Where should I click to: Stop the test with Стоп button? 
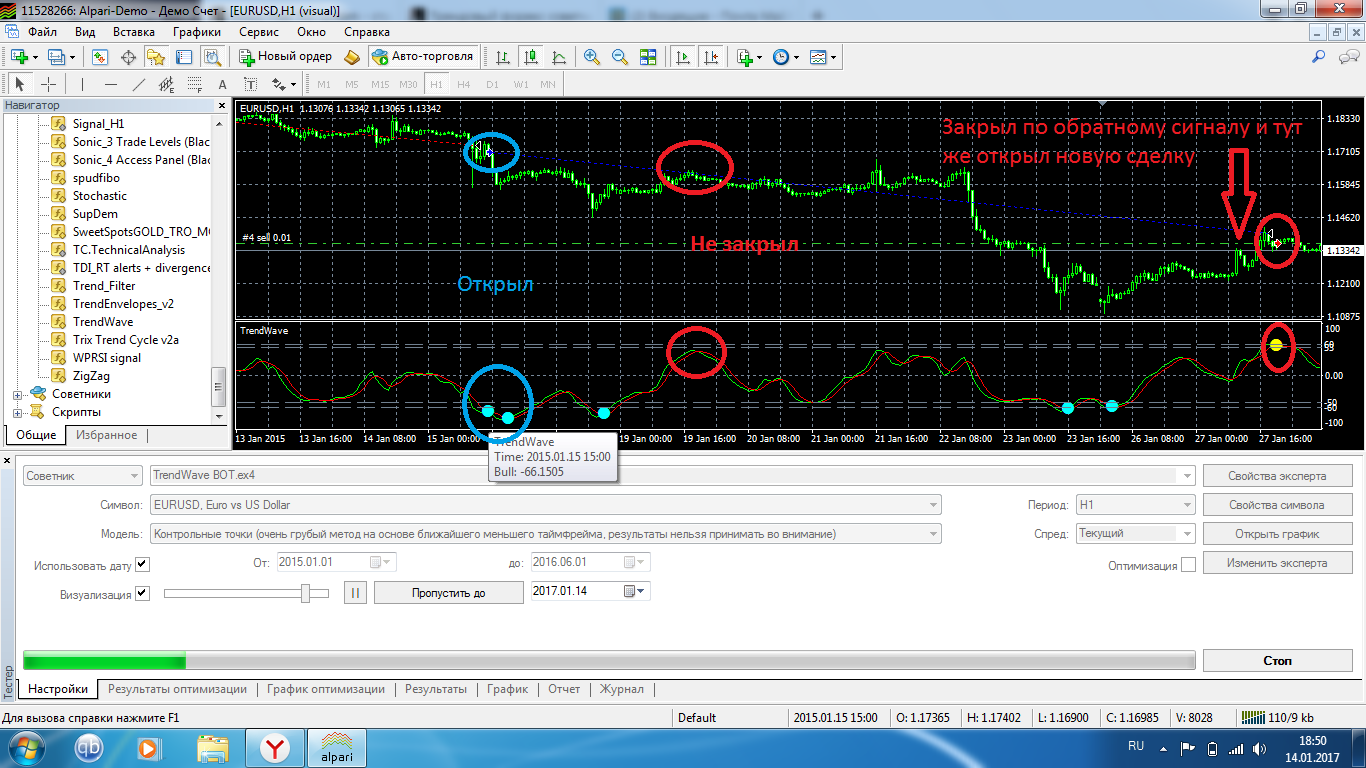tap(1277, 661)
